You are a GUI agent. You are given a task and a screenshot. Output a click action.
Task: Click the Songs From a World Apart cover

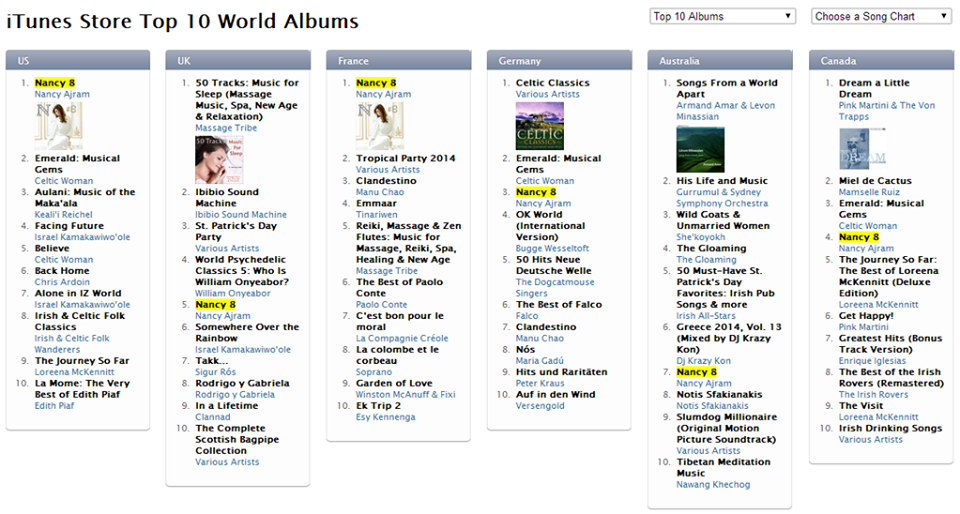click(700, 149)
